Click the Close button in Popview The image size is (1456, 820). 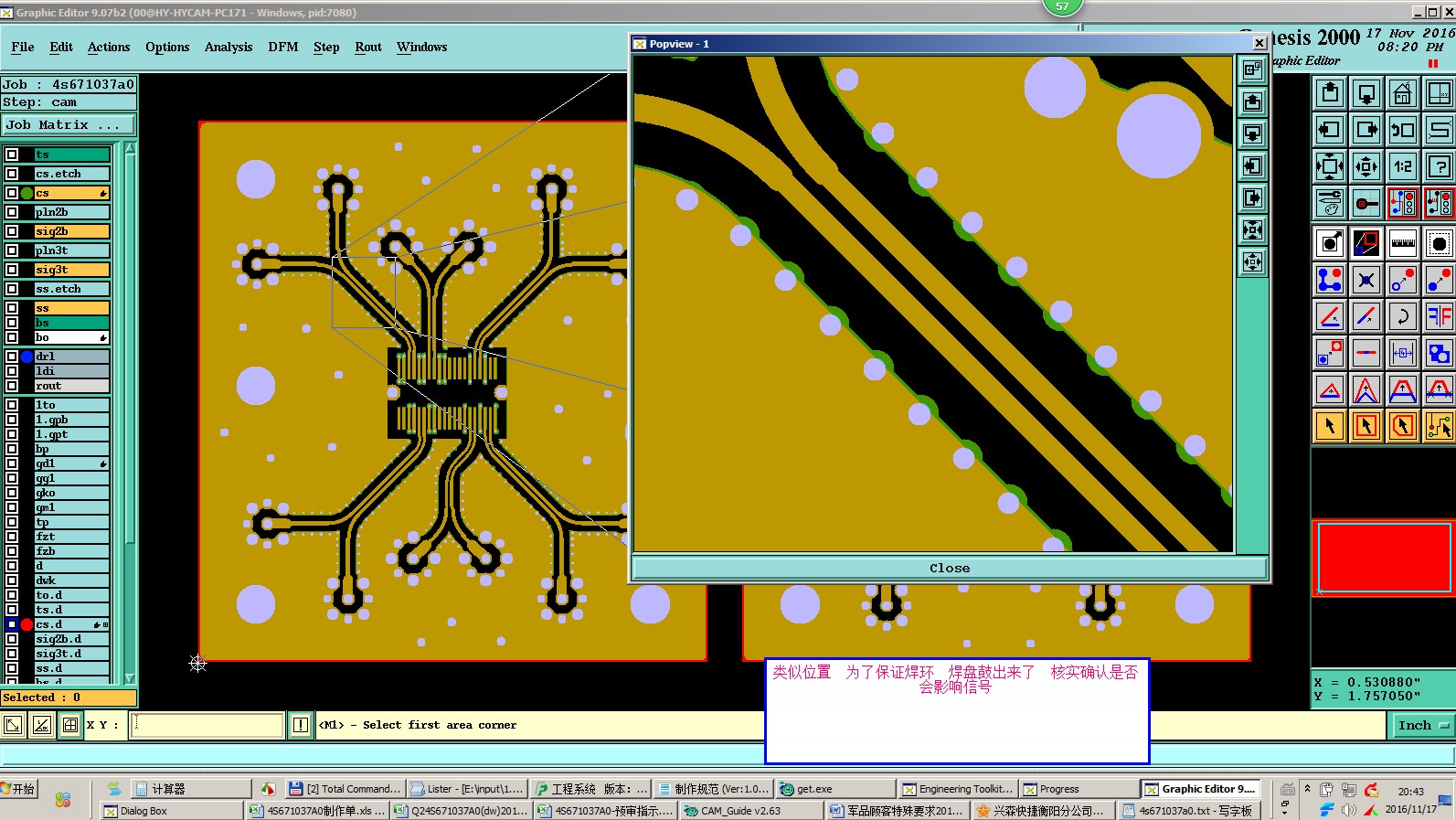point(950,569)
